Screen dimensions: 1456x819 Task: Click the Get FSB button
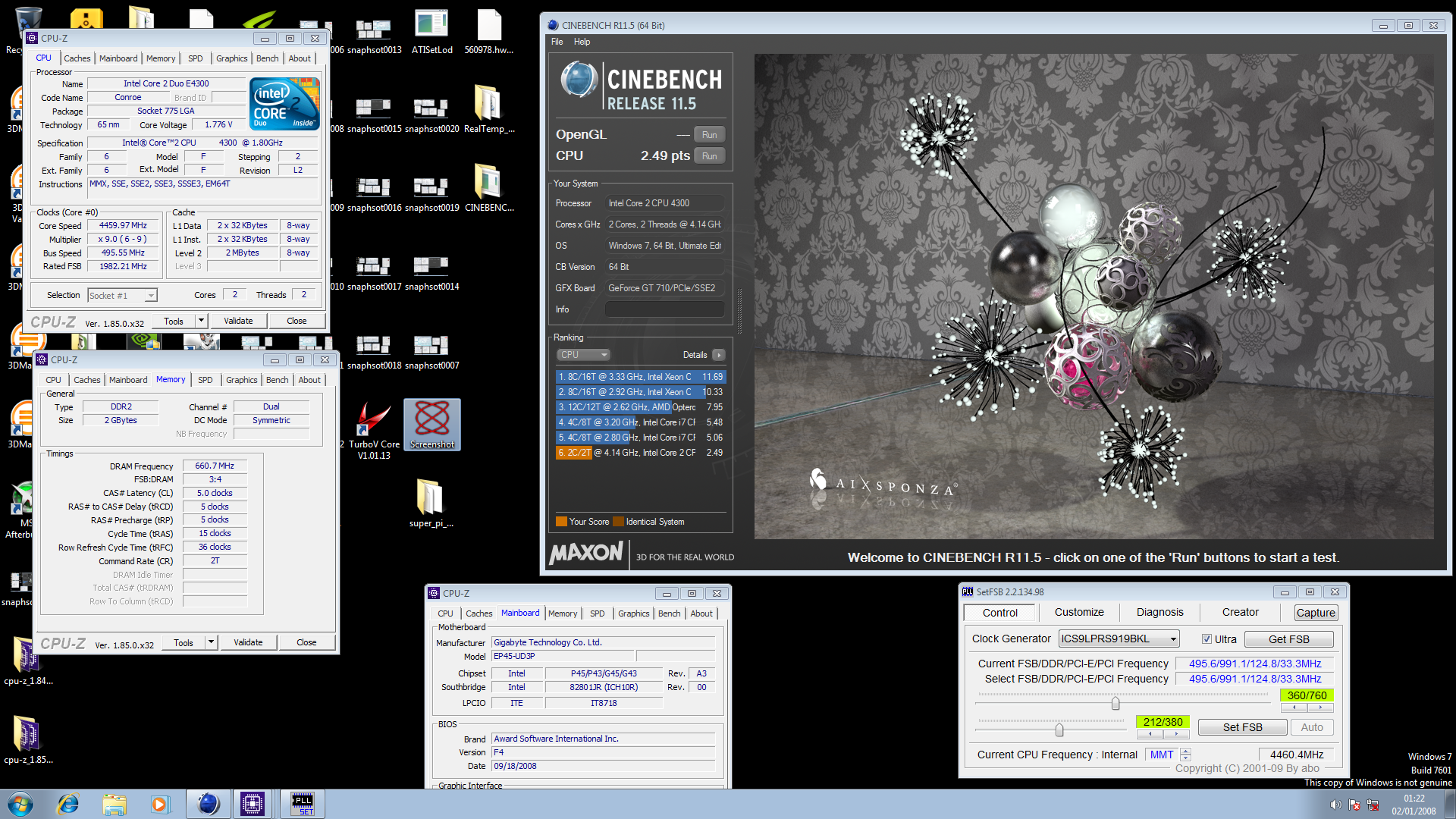tap(1288, 639)
